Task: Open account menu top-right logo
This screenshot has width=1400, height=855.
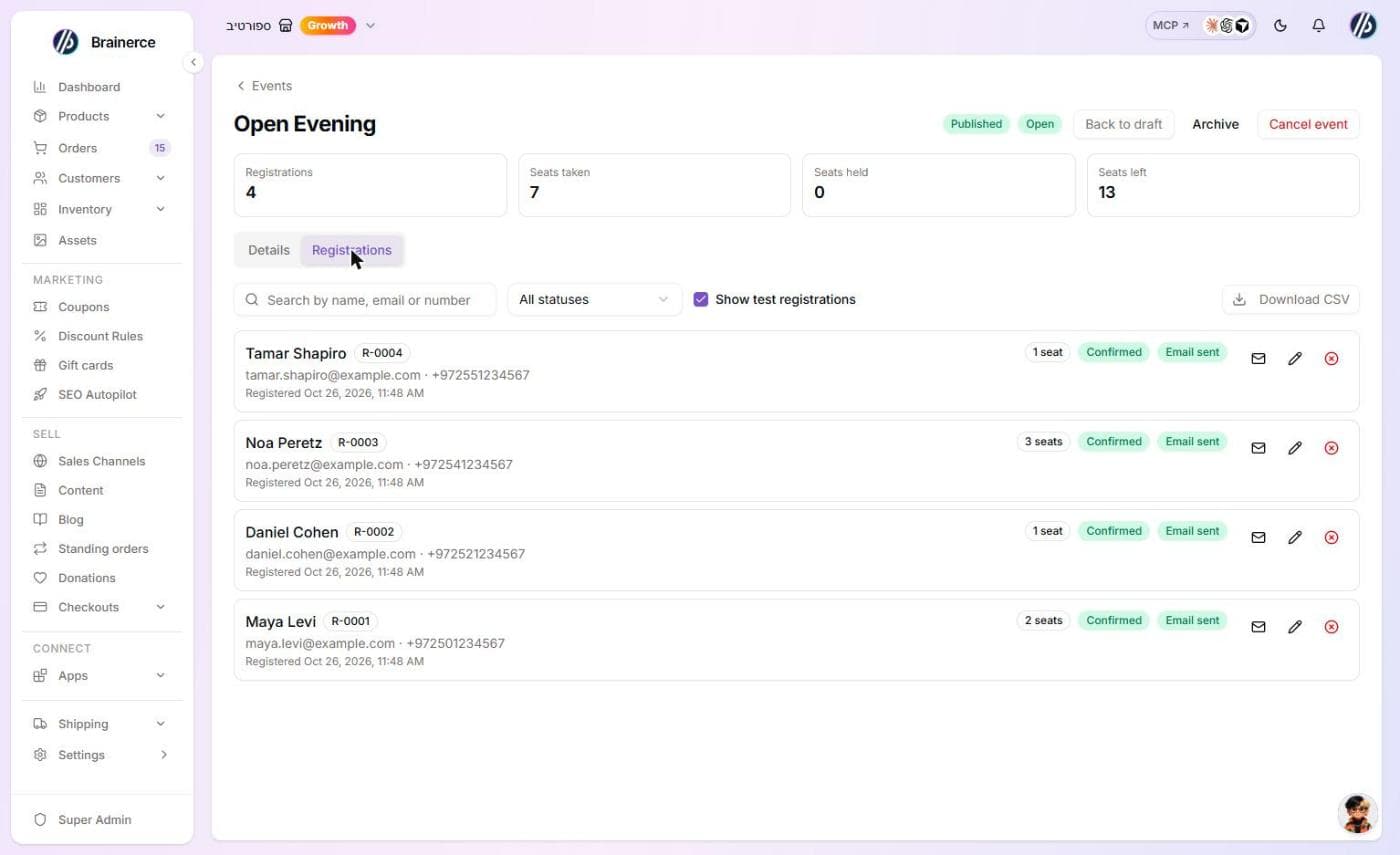Action: [1363, 26]
